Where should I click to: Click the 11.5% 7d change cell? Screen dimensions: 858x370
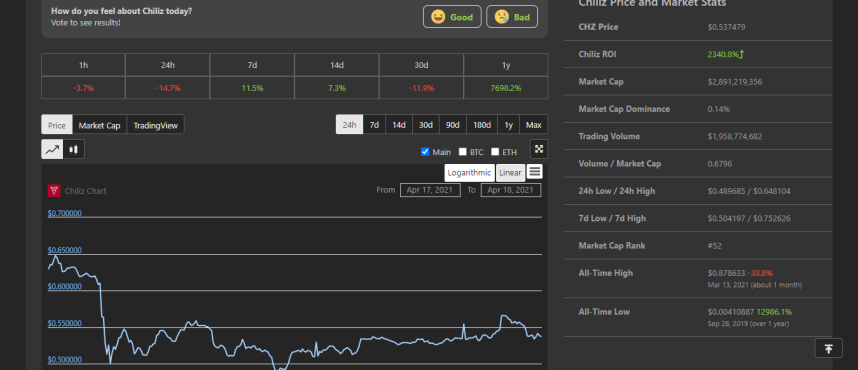(x=252, y=88)
